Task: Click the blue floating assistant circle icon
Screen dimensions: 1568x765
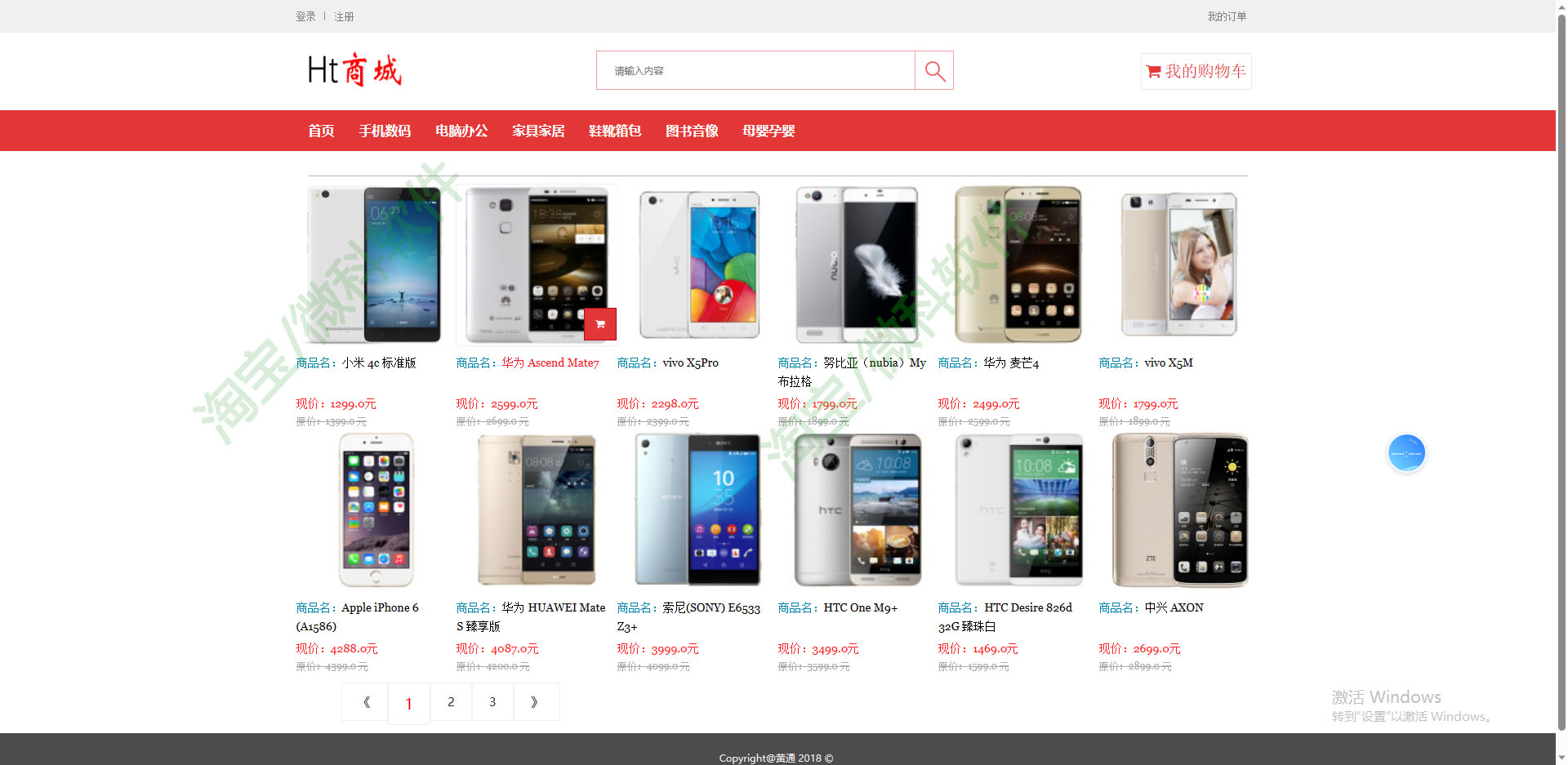Action: [x=1406, y=452]
